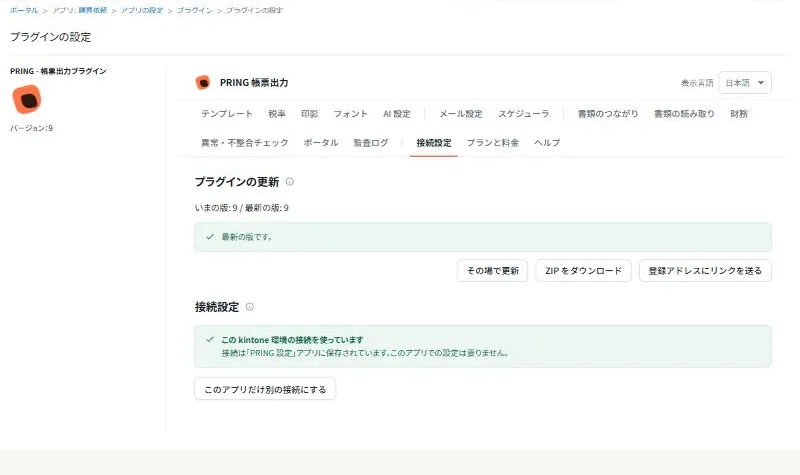Switch to the 書類の読み取り tab
Viewport: 800px width, 475px height.
coord(684,114)
